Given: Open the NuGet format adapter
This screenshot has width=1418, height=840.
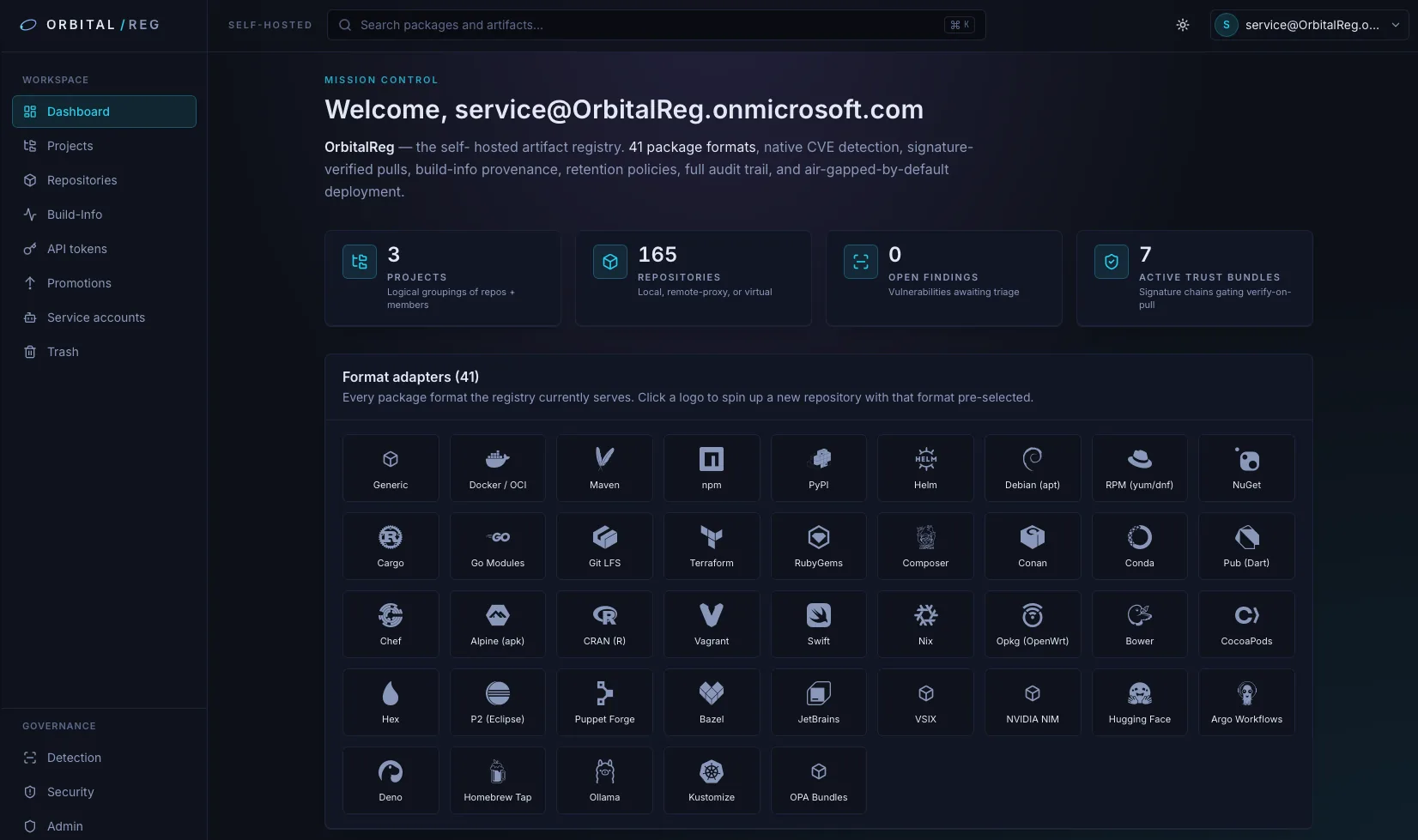Looking at the screenshot, I should pos(1246,468).
